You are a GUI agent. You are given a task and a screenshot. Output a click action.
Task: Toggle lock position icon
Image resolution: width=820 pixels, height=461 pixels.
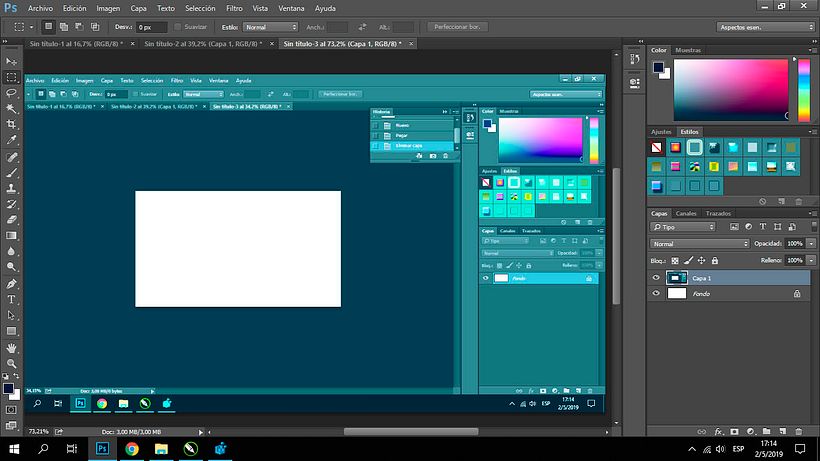click(701, 260)
